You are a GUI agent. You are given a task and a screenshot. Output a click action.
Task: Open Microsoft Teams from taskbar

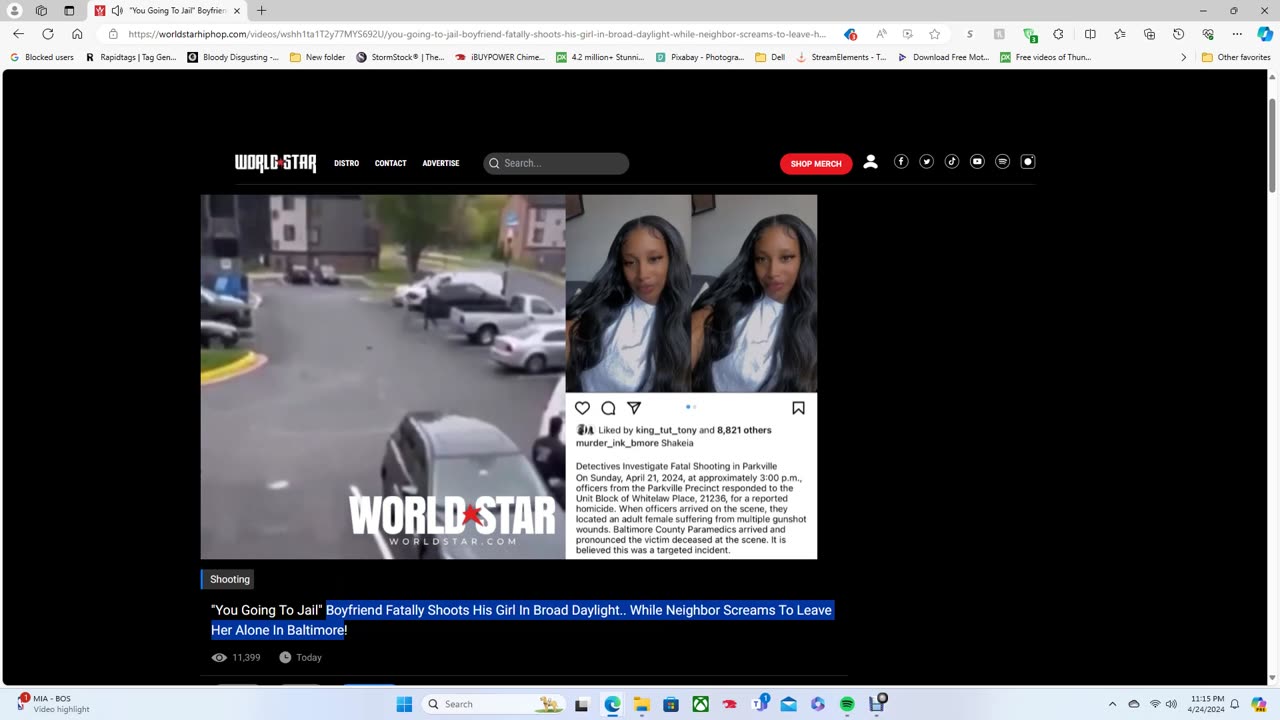tap(760, 704)
